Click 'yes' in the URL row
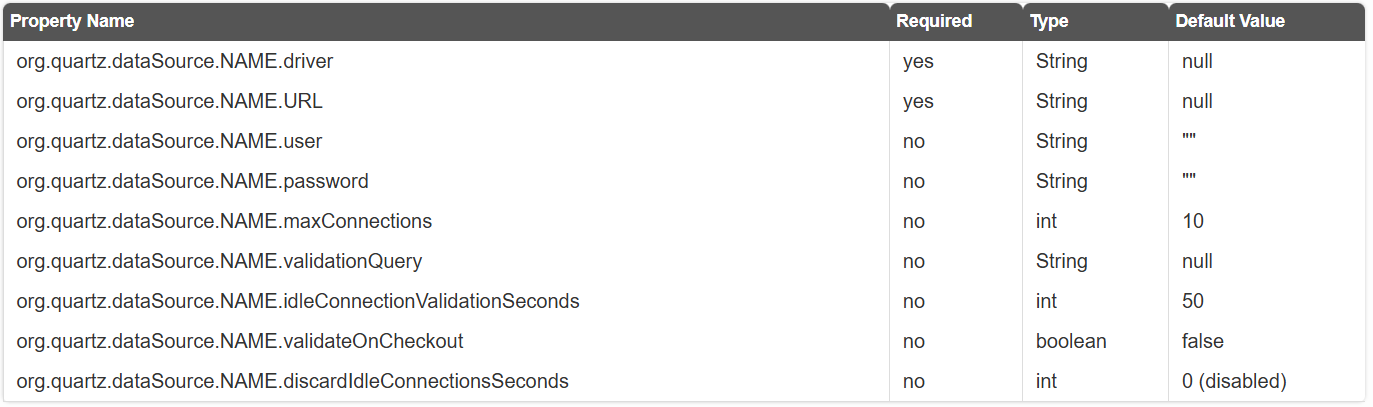This screenshot has width=1373, height=407. pyautogui.click(x=918, y=101)
